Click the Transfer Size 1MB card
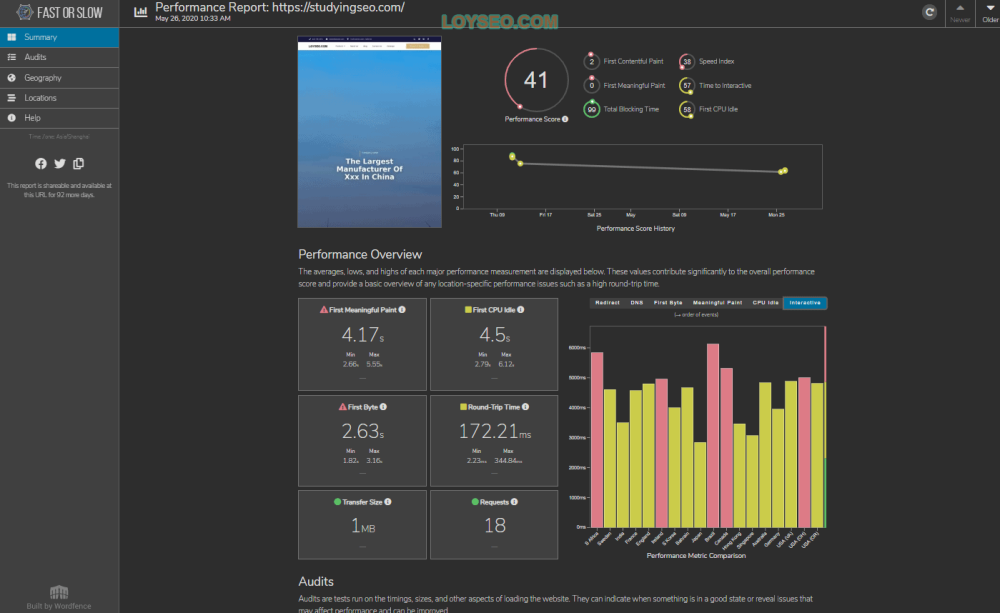Viewport: 1000px width, 613px height. pos(362,525)
